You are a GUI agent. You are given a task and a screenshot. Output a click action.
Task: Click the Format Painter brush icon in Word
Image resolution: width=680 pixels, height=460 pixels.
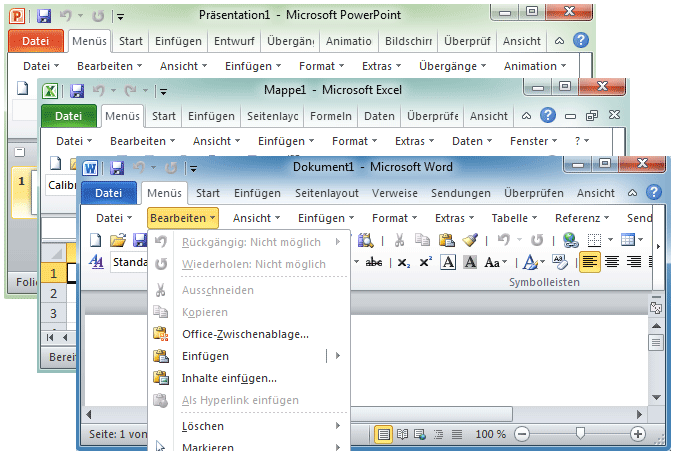471,240
